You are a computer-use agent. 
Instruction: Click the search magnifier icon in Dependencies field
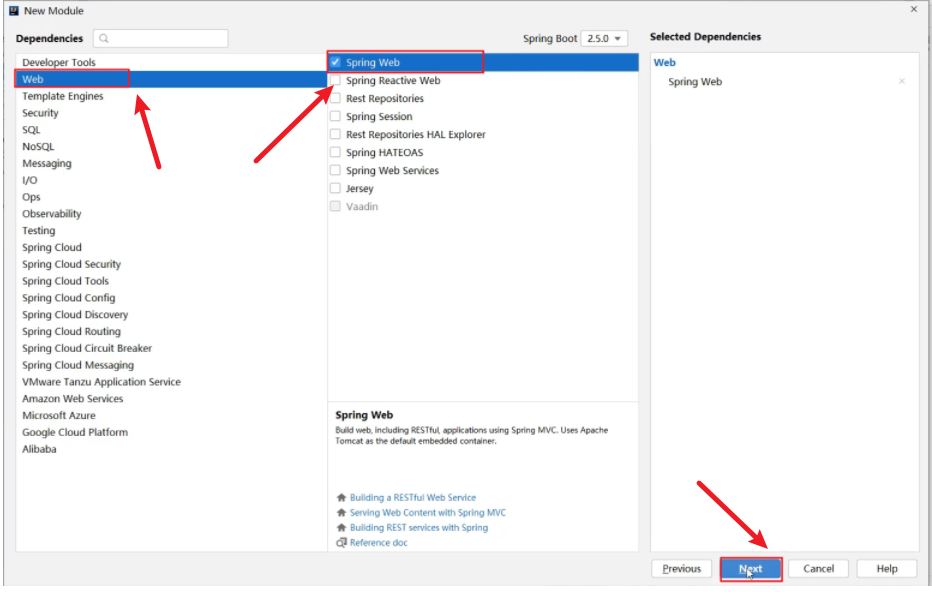[x=104, y=39]
